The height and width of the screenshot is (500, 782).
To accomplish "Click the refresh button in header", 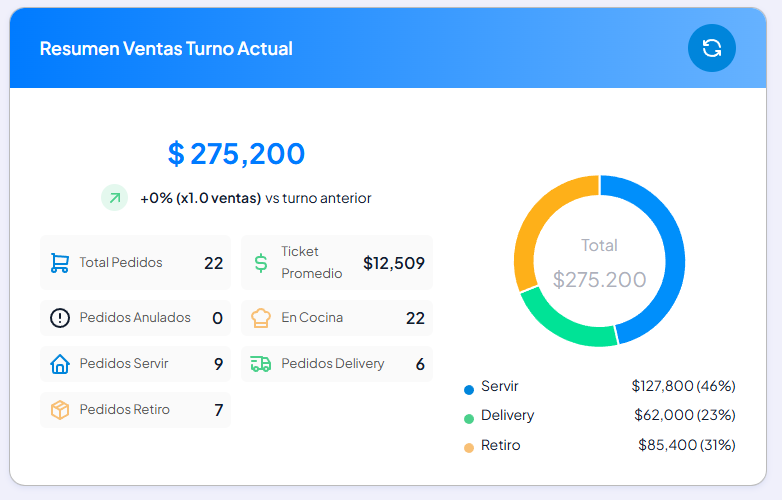I will click(711, 48).
